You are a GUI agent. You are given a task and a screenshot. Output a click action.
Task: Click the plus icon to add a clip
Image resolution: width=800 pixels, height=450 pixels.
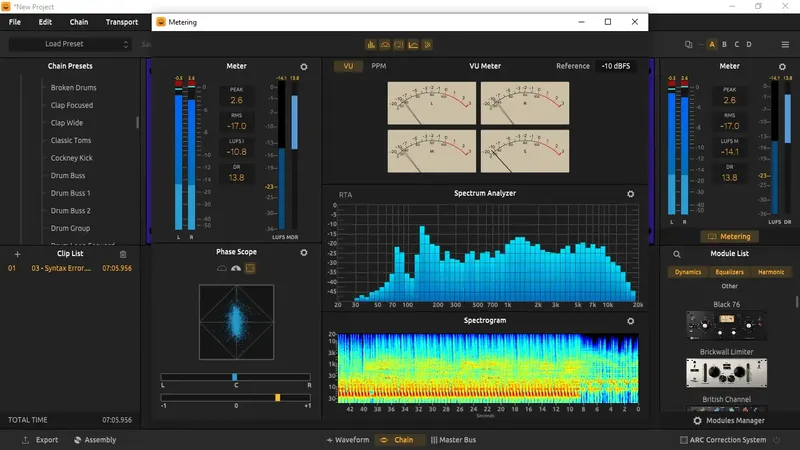coord(17,254)
